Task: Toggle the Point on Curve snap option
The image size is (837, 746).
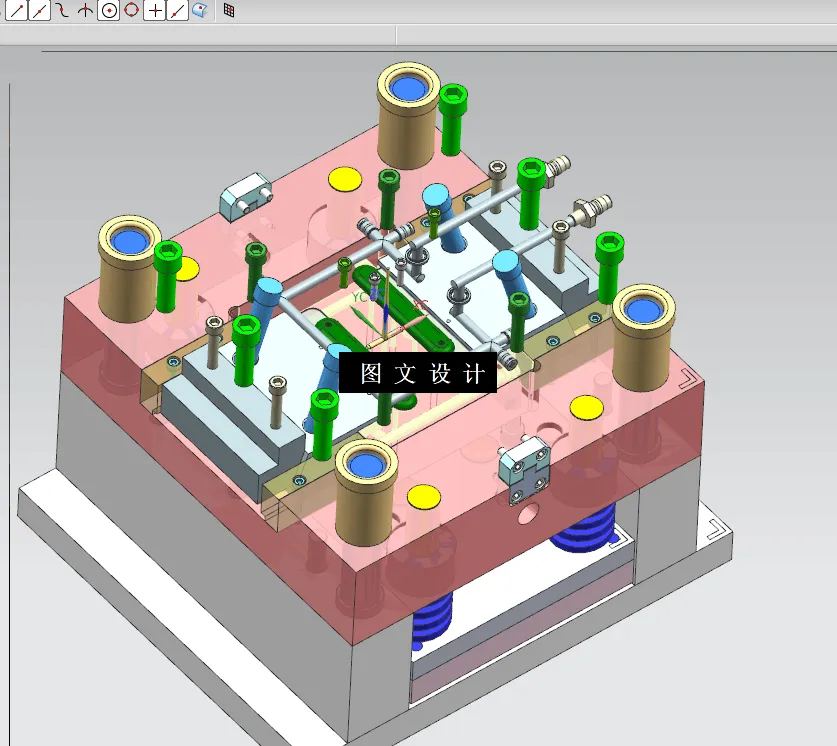Action: [x=177, y=10]
